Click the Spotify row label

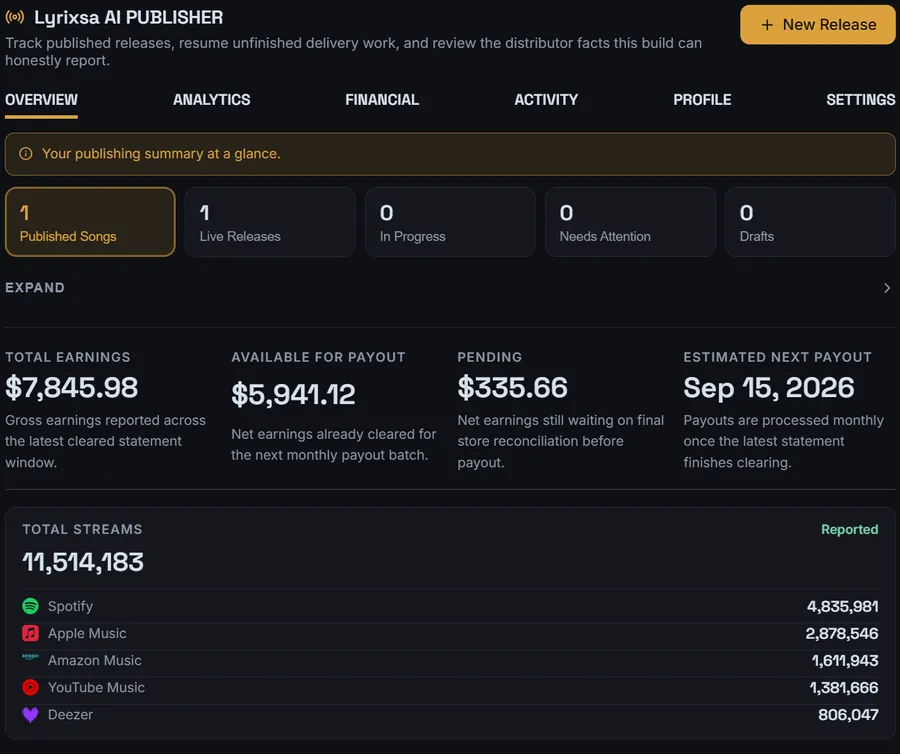71,607
